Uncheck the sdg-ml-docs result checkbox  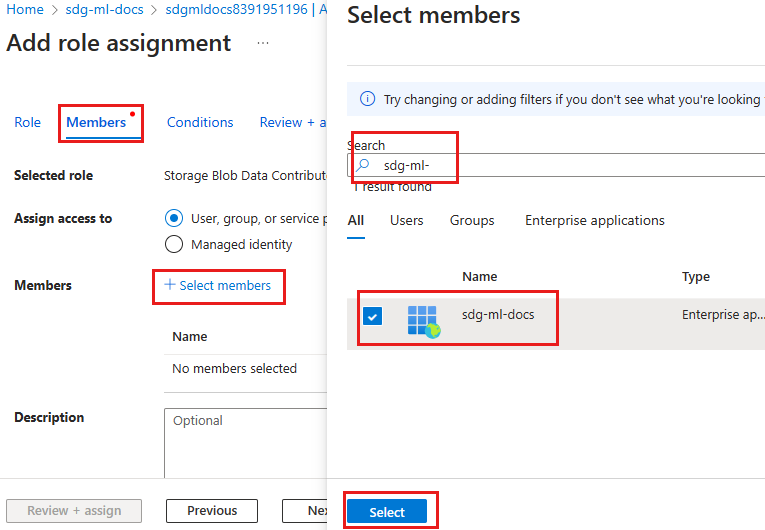[372, 316]
